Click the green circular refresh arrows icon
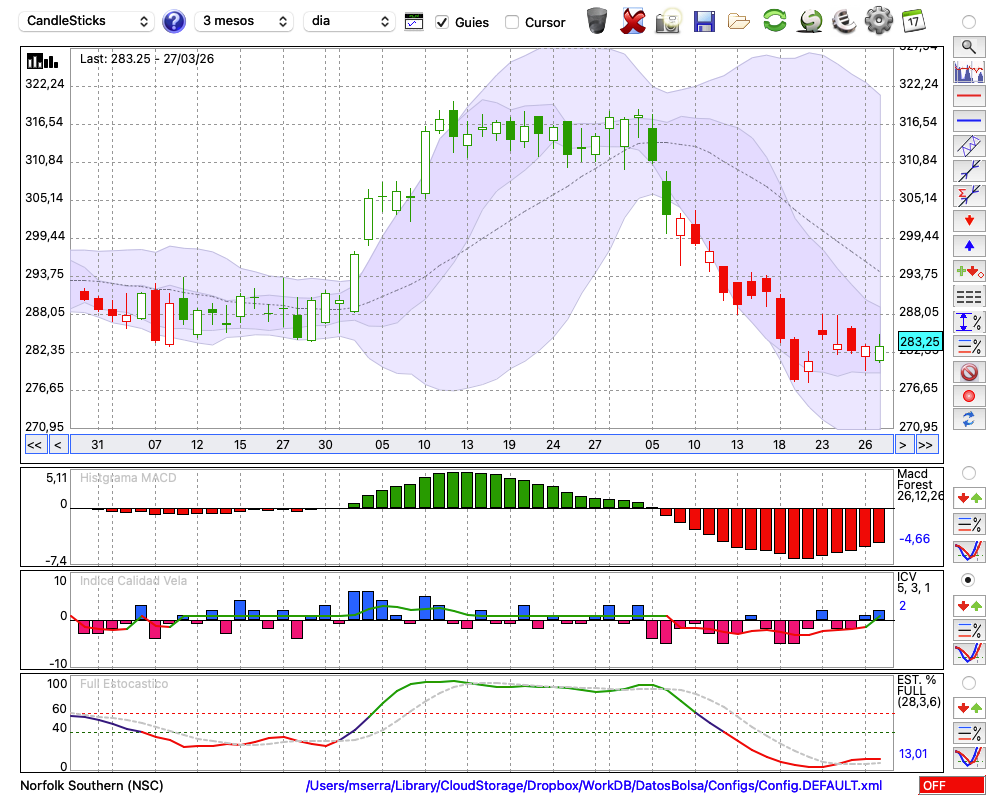Viewport: 1000px width, 800px height. tap(774, 20)
